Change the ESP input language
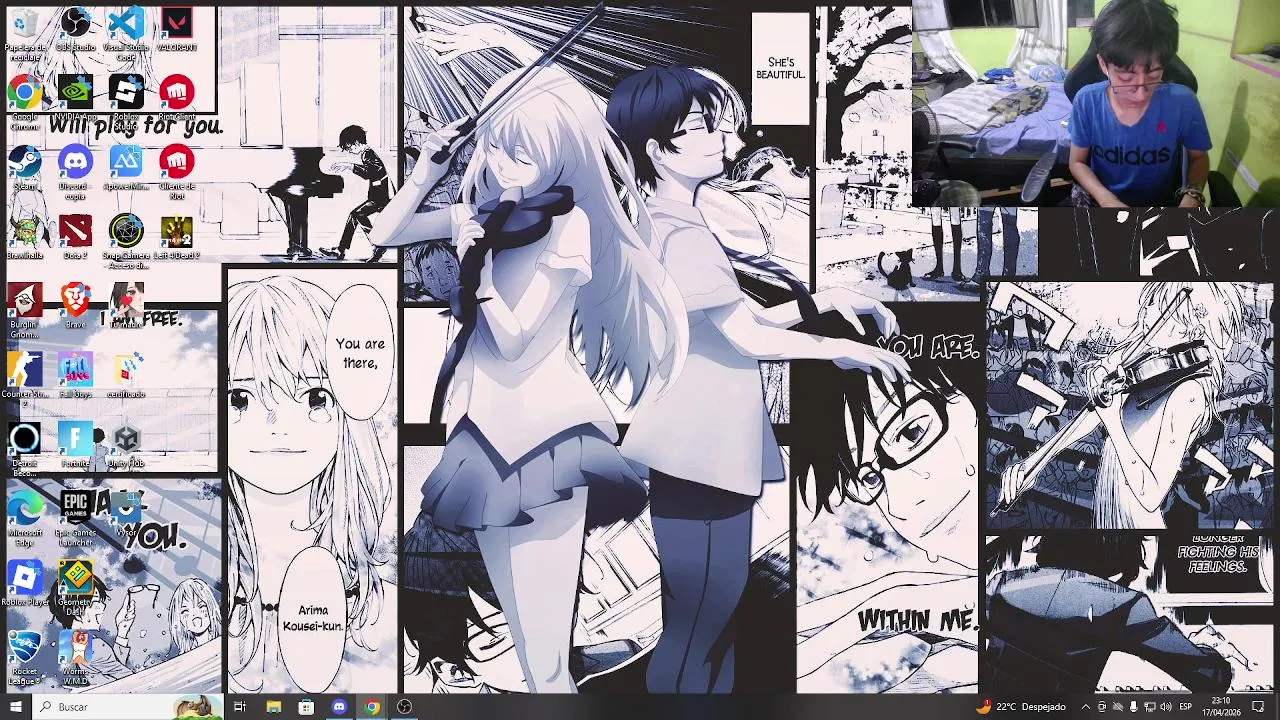The image size is (1280, 720). (x=1186, y=707)
